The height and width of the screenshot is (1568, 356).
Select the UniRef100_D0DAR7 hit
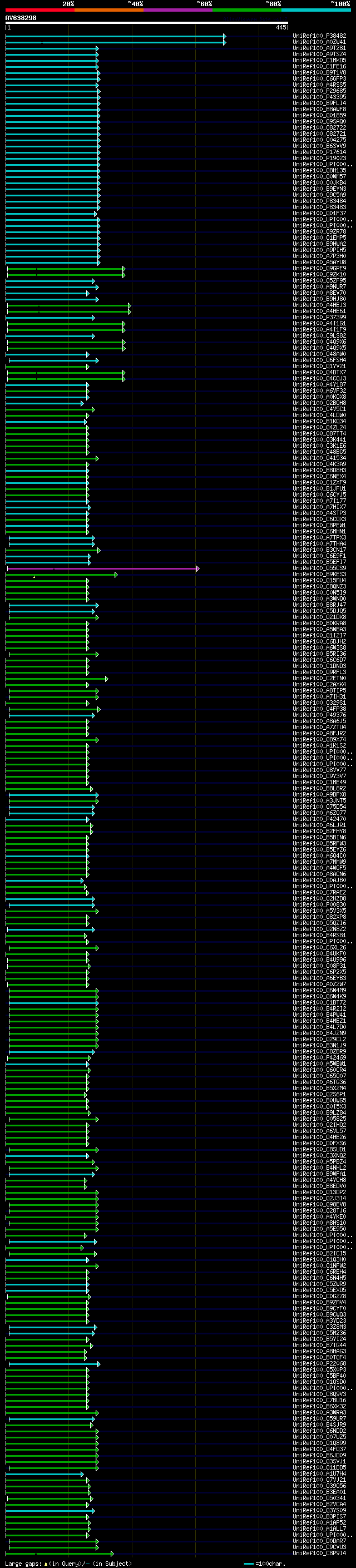[319, 1541]
